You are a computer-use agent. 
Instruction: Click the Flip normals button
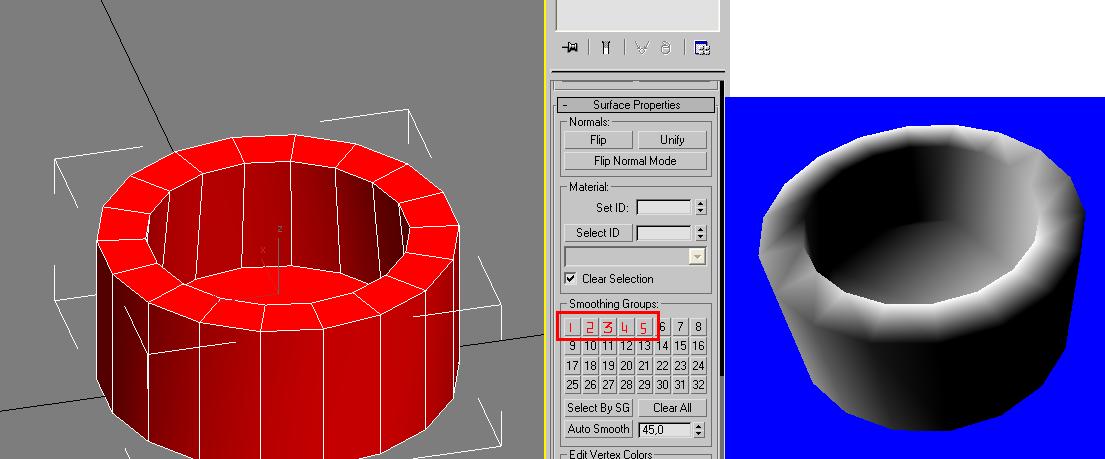(598, 140)
